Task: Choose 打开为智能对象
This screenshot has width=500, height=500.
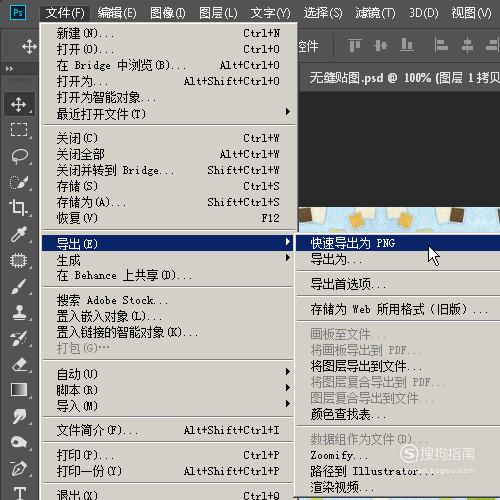Action: tap(169, 97)
